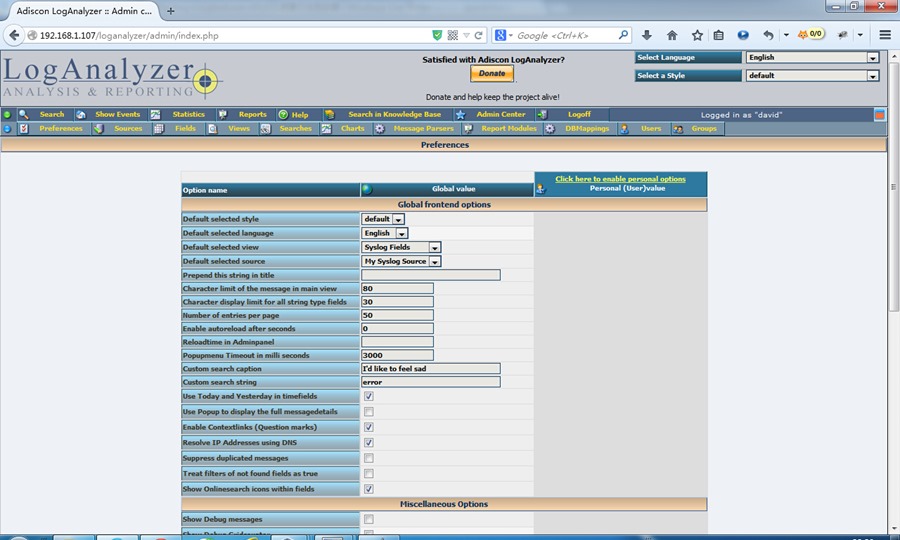Open the Firefox hamburger menu

[885, 35]
